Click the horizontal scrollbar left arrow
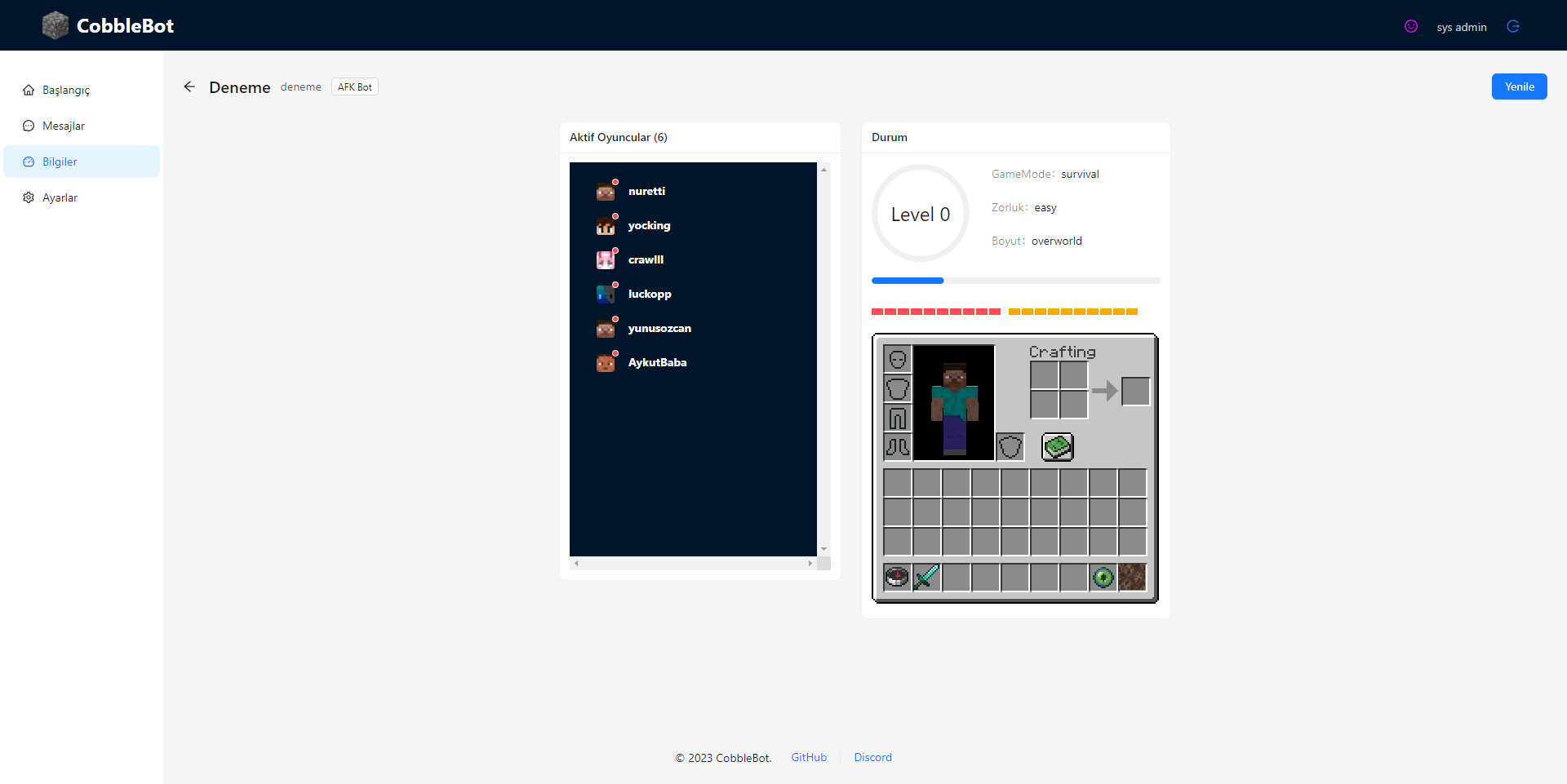 576,563
